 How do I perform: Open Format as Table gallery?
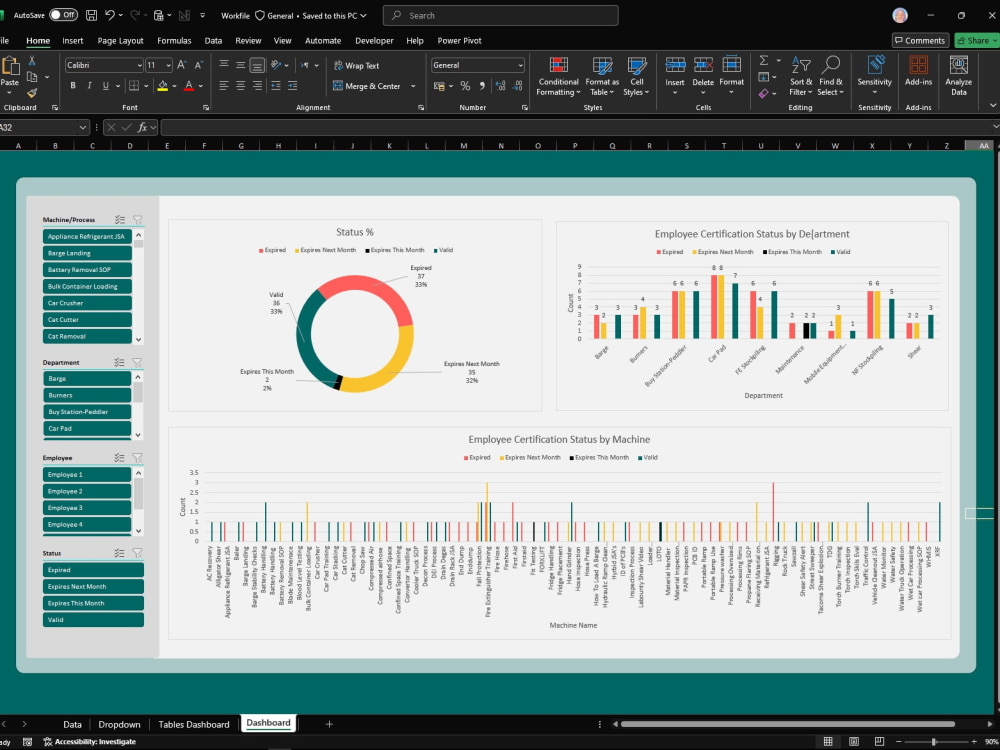point(602,77)
